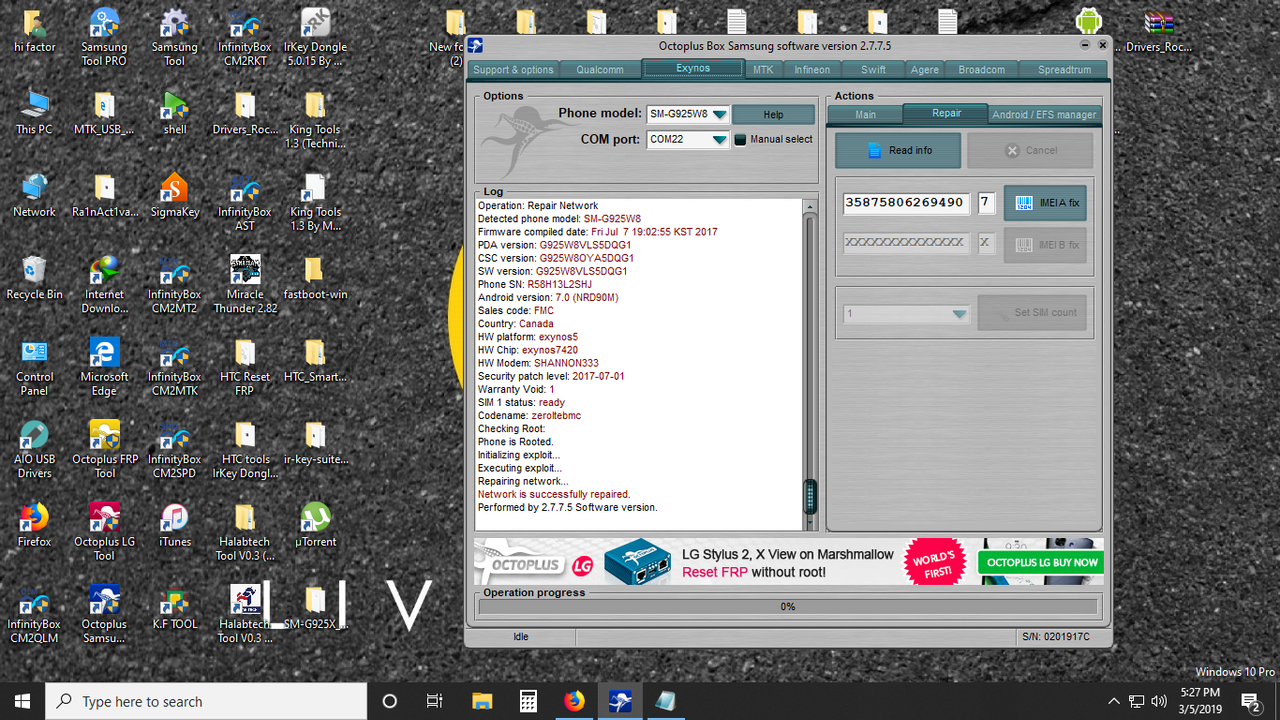Open the Main actions tab
Image resolution: width=1280 pixels, height=720 pixels.
tap(866, 115)
